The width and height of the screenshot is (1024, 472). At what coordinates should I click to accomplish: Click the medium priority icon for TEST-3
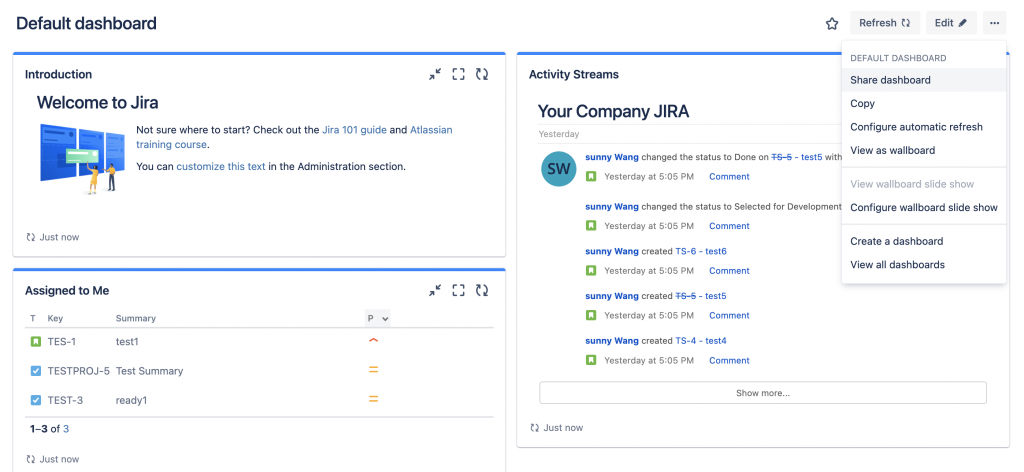[x=374, y=399]
